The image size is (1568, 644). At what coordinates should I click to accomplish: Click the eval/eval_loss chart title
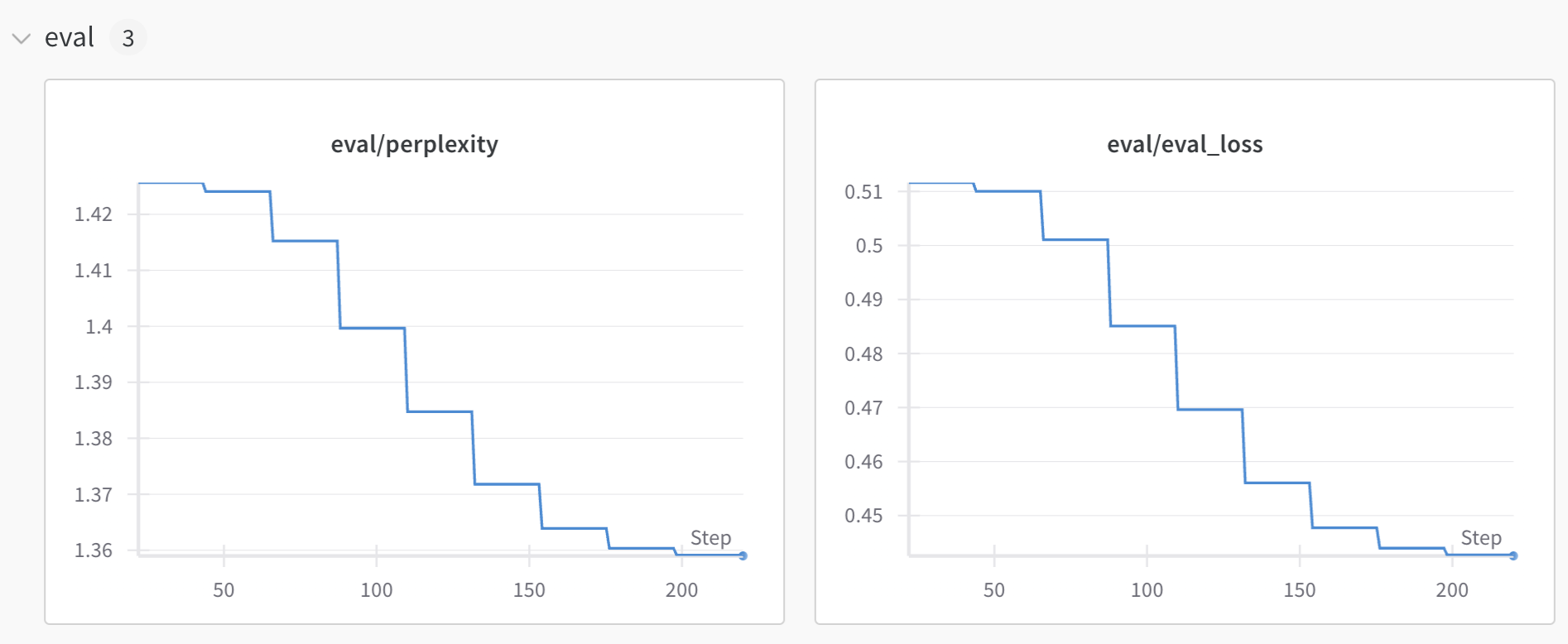1184,143
